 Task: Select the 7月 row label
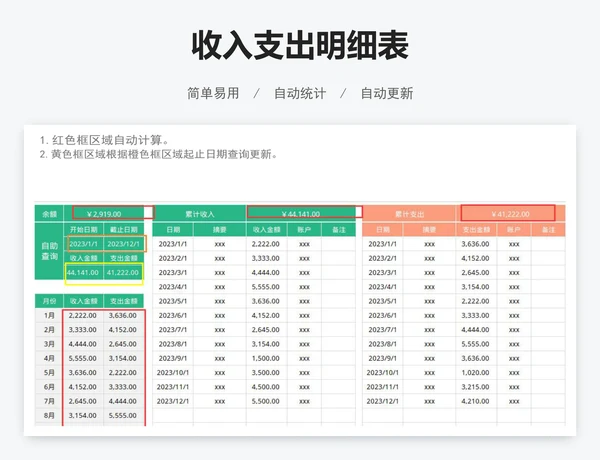pos(49,401)
